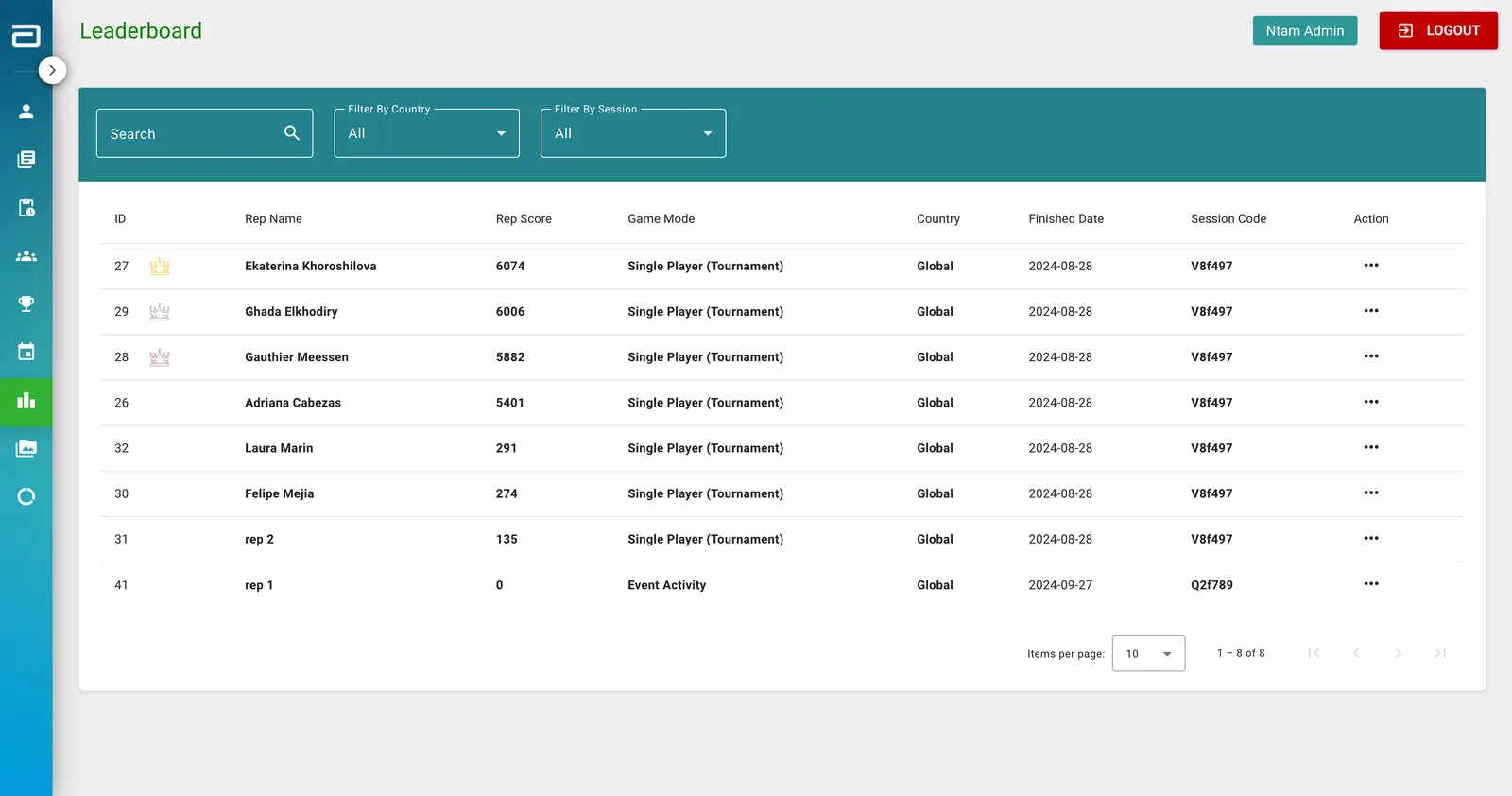Image resolution: width=1512 pixels, height=796 pixels.
Task: Click the Country column header
Action: coord(937,218)
